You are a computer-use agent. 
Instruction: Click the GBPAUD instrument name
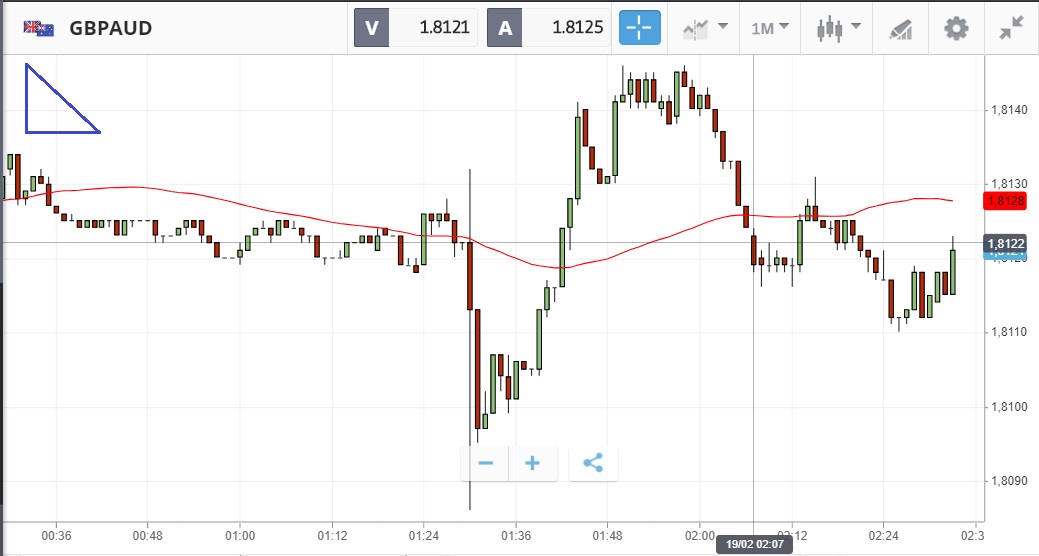pyautogui.click(x=111, y=28)
